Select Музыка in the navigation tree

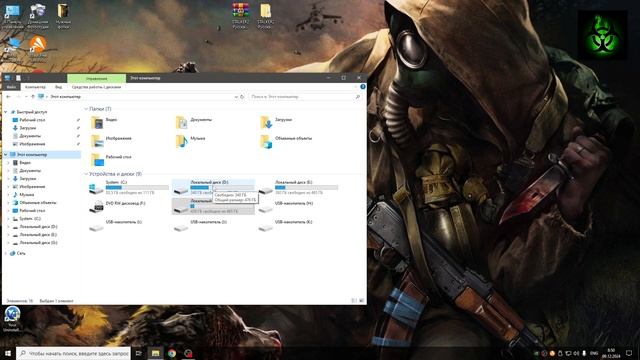27,195
